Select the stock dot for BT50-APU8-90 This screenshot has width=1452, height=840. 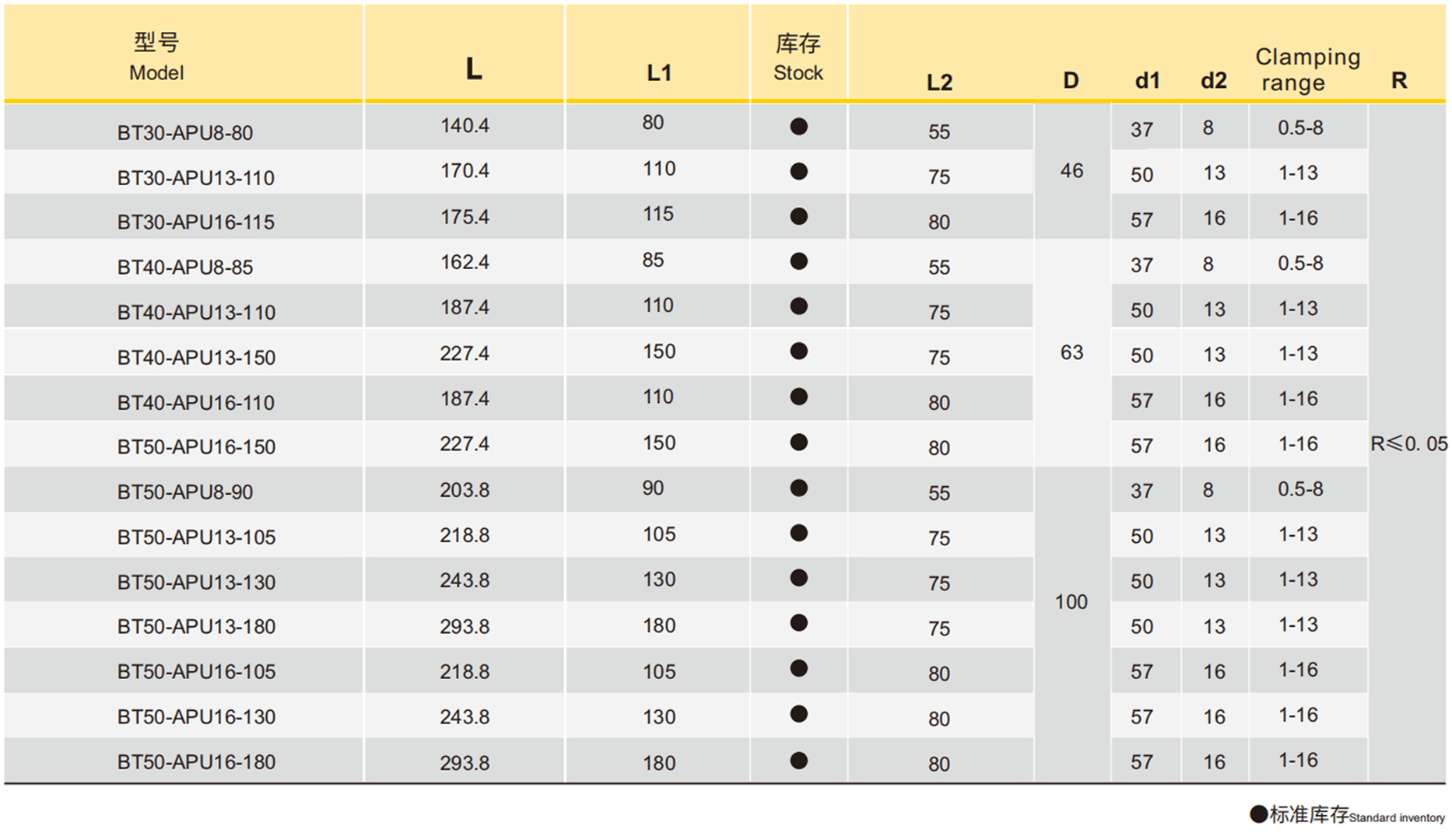pyautogui.click(x=798, y=488)
